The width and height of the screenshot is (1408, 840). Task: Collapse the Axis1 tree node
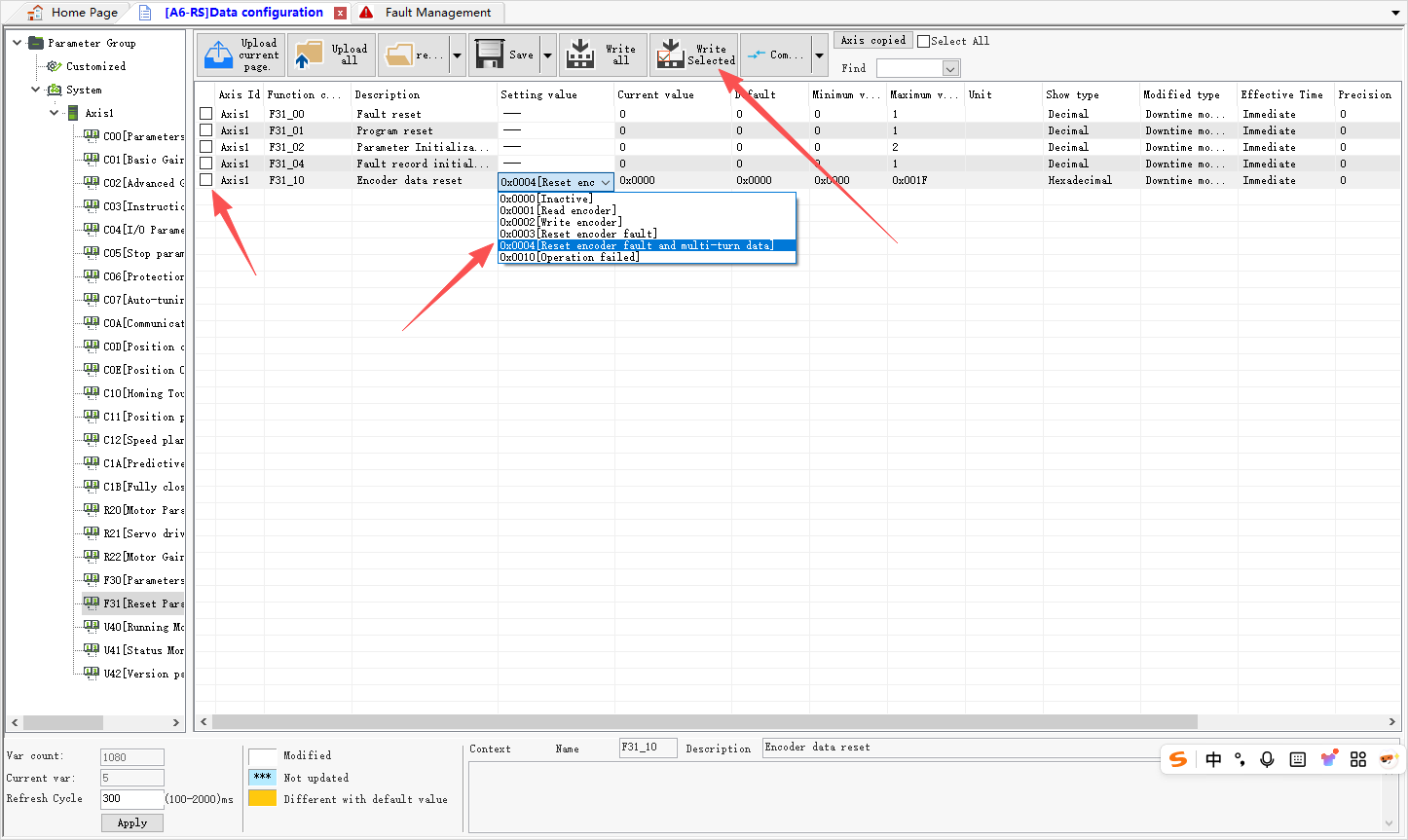point(55,113)
